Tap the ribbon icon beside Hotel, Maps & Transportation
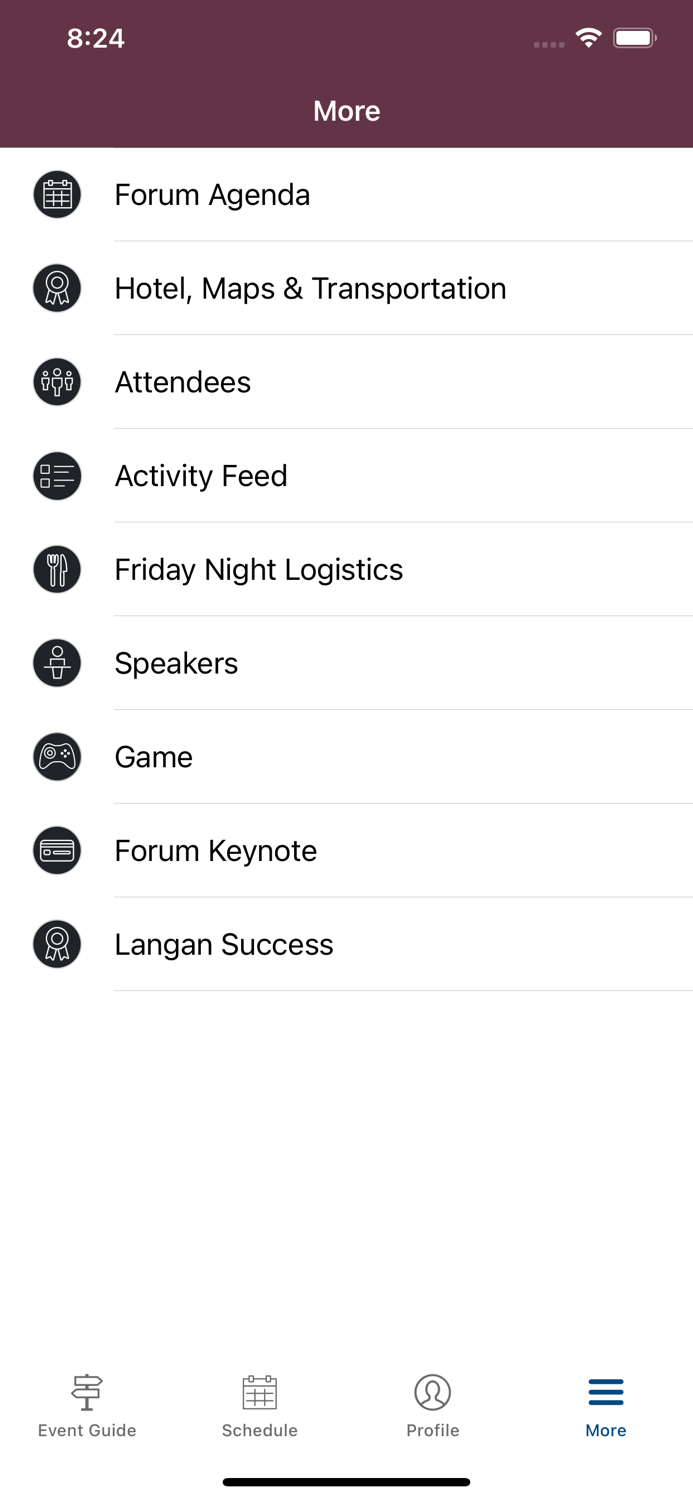The height and width of the screenshot is (1500, 693). [x=57, y=287]
